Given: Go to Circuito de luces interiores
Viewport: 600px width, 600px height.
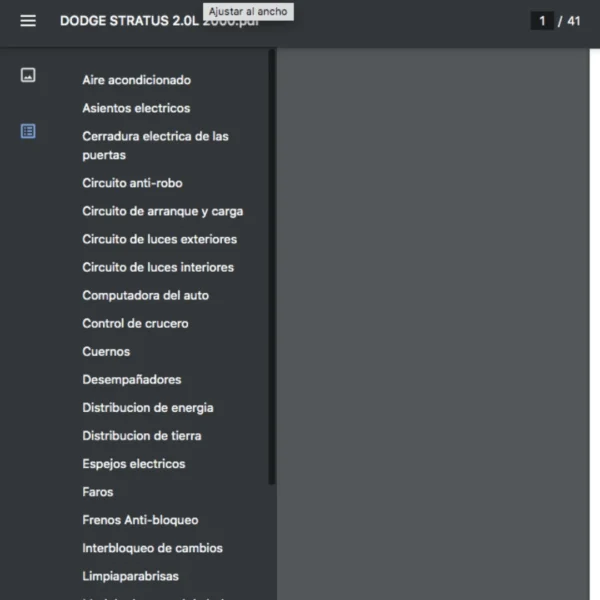Looking at the screenshot, I should (158, 267).
